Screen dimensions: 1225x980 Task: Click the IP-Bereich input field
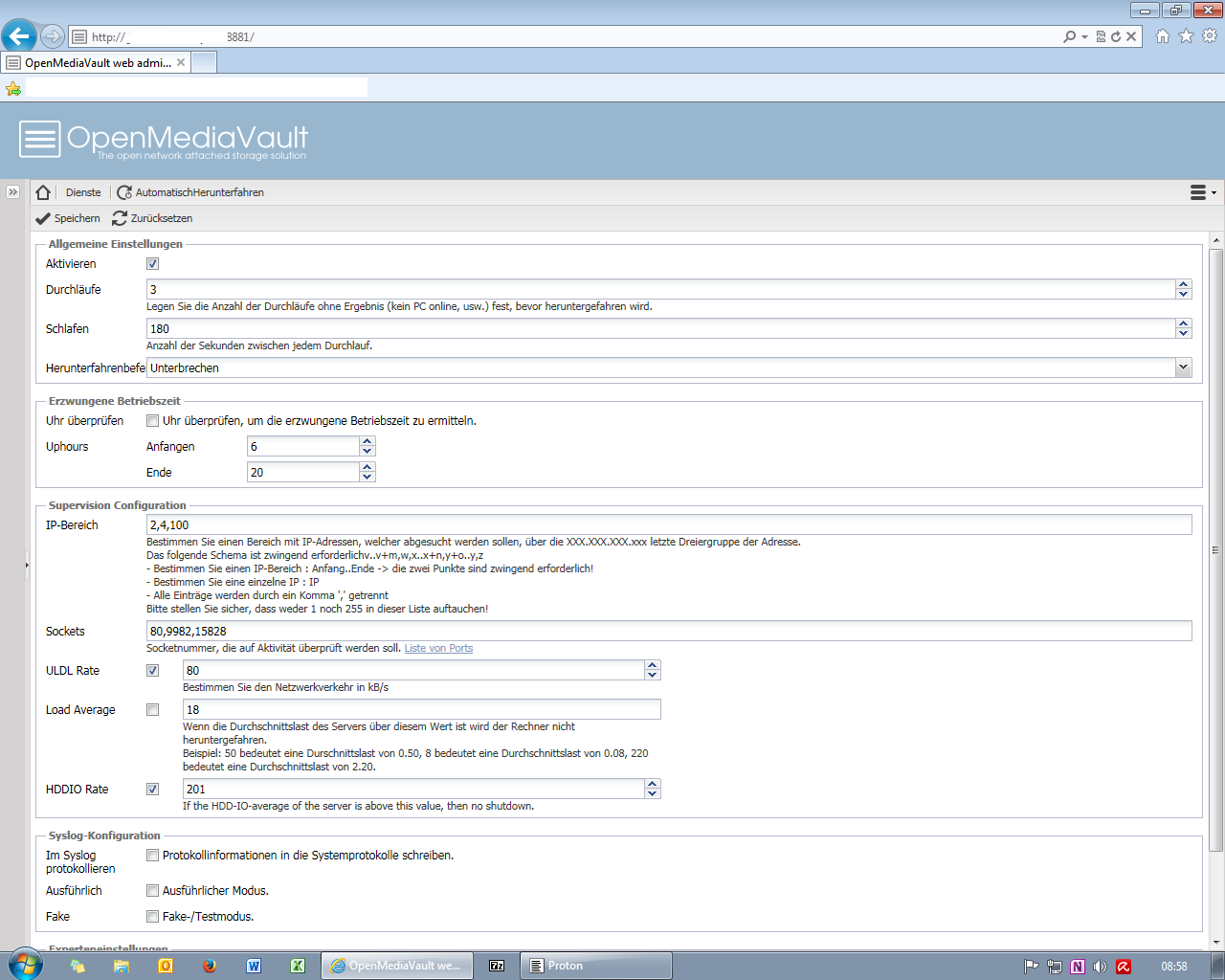(669, 524)
